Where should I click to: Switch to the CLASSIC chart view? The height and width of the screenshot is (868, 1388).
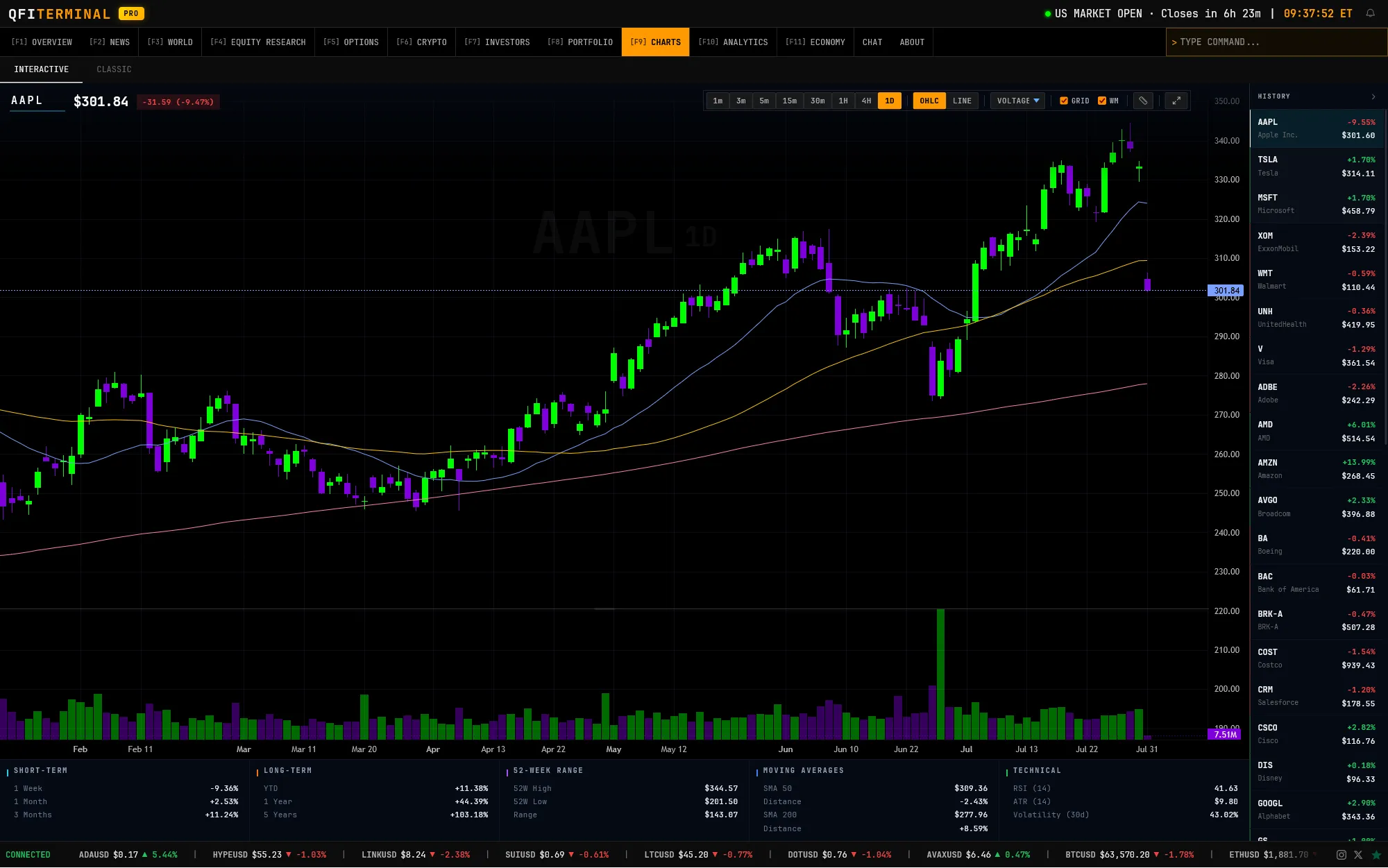point(114,69)
